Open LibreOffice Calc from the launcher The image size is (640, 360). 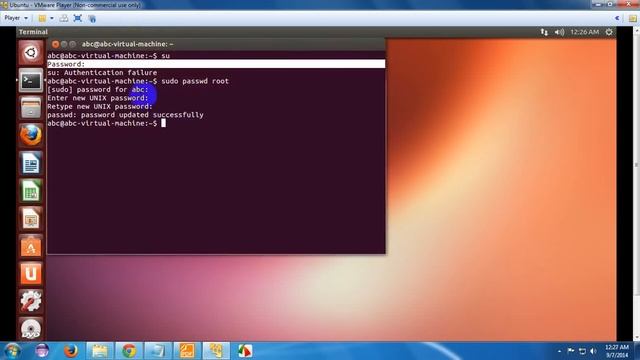tap(31, 191)
